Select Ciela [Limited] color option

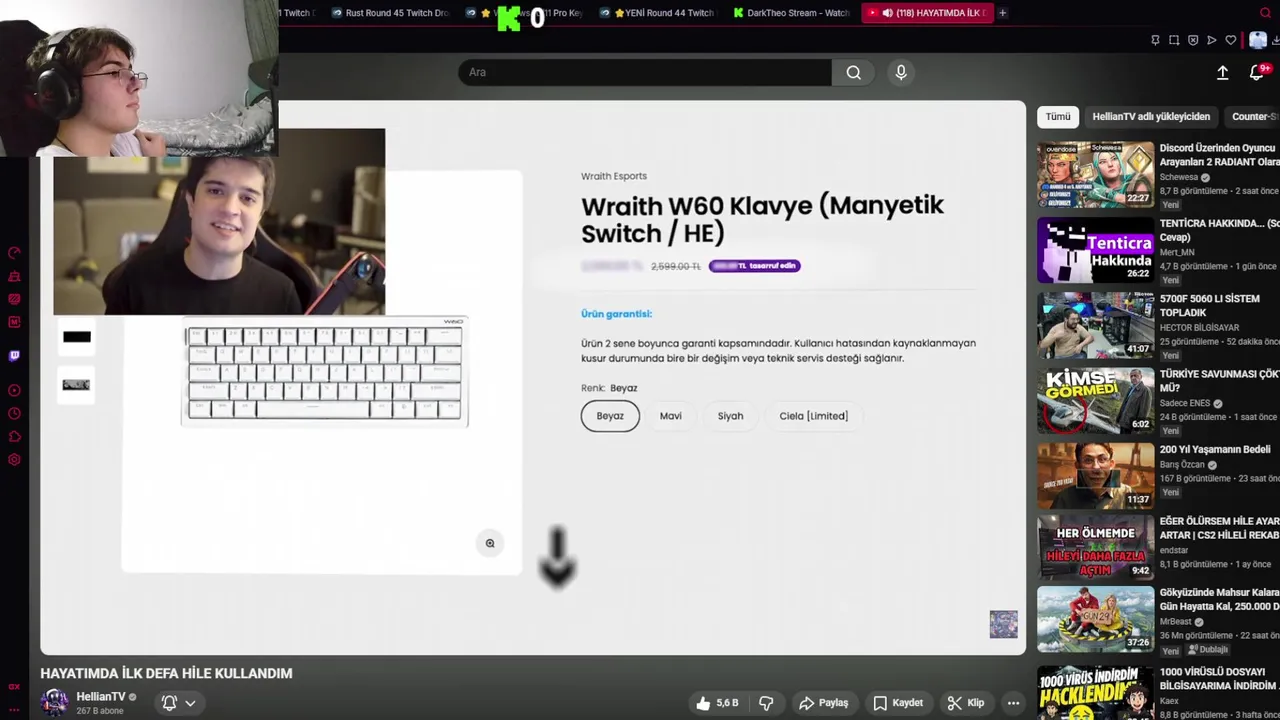click(x=813, y=416)
